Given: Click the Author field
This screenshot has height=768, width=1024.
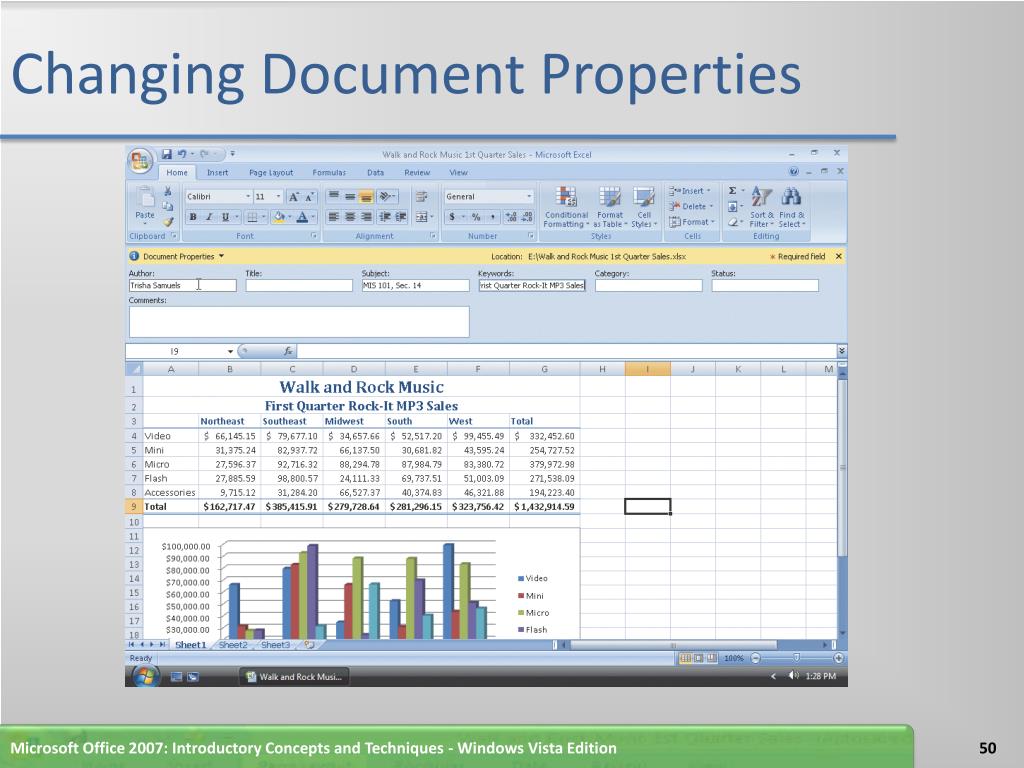Looking at the screenshot, I should (x=183, y=285).
